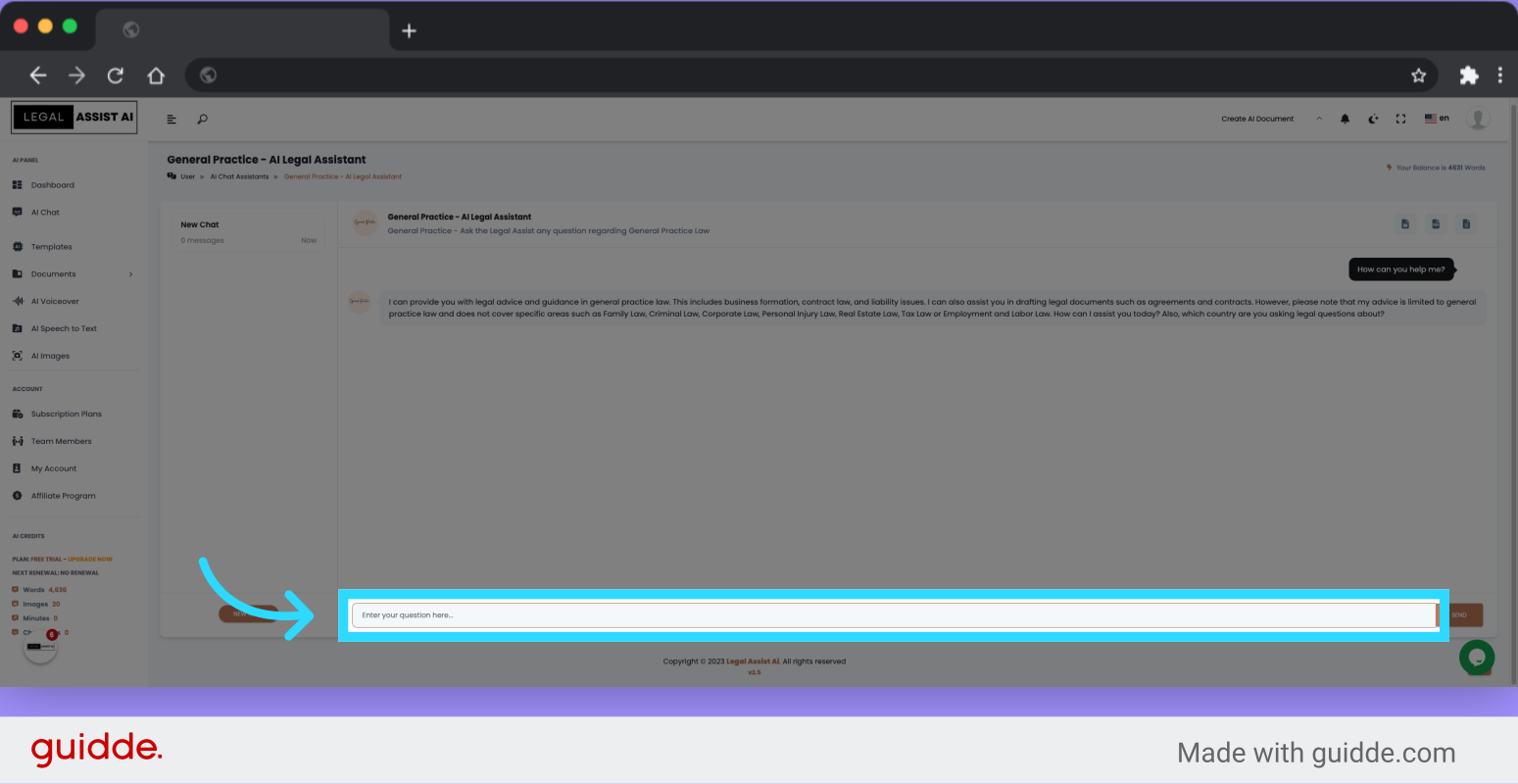Click the Team Members icon
This screenshot has width=1518, height=784.
point(17,442)
